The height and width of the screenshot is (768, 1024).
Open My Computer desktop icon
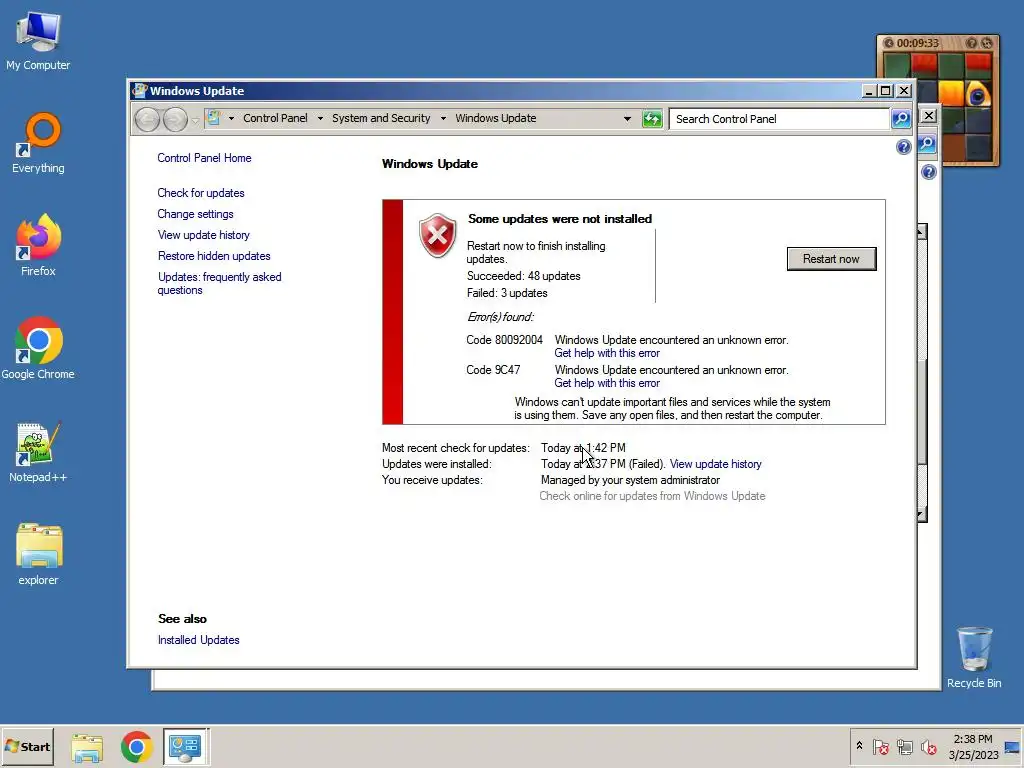tap(38, 40)
